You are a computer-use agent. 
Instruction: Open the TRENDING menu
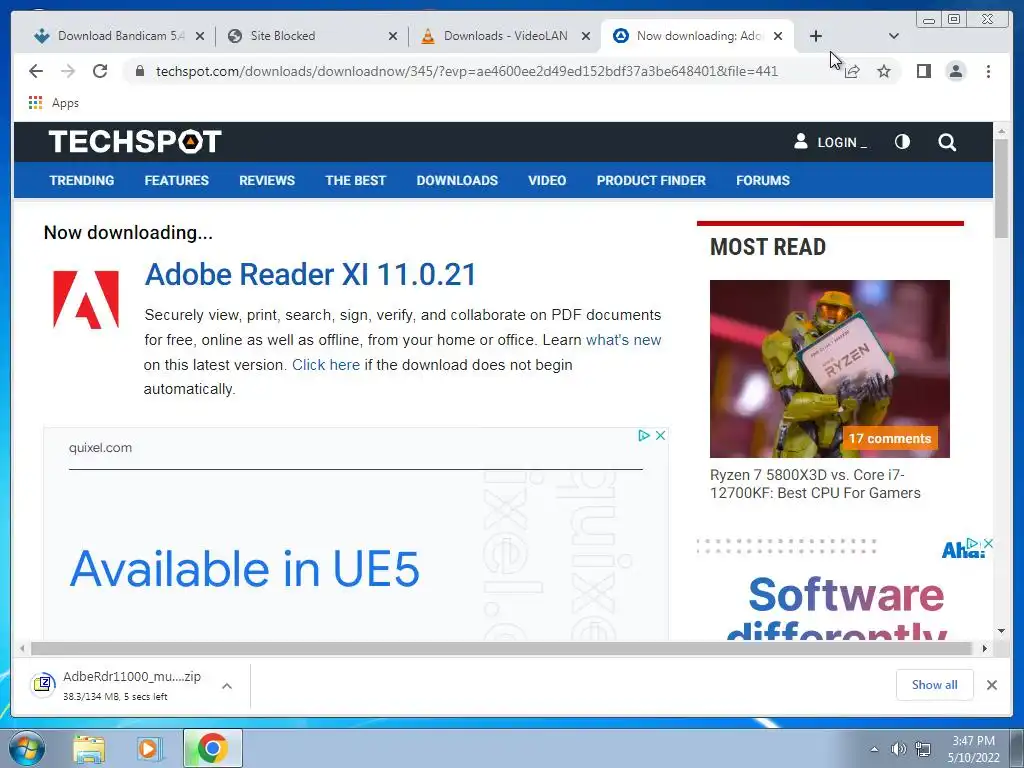pyautogui.click(x=82, y=180)
